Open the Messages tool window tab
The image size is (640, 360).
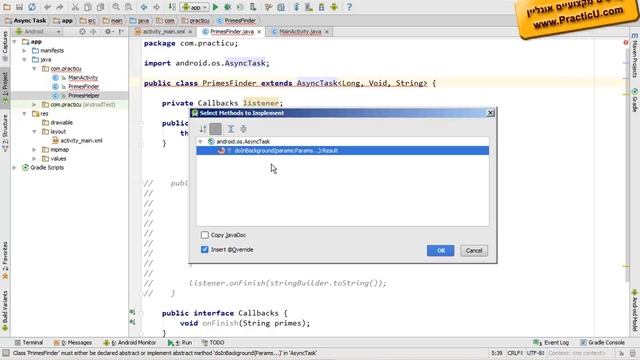pyautogui.click(x=73, y=342)
